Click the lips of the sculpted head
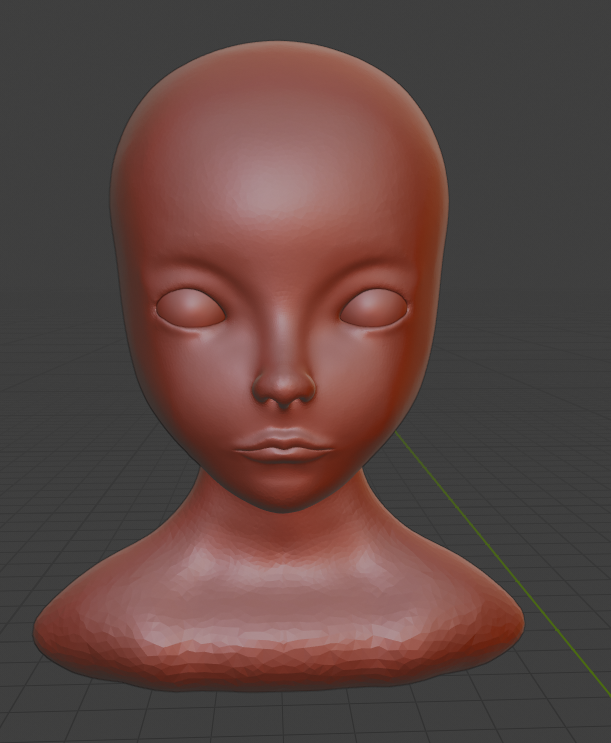Viewport: 611px width, 743px height. [284, 445]
